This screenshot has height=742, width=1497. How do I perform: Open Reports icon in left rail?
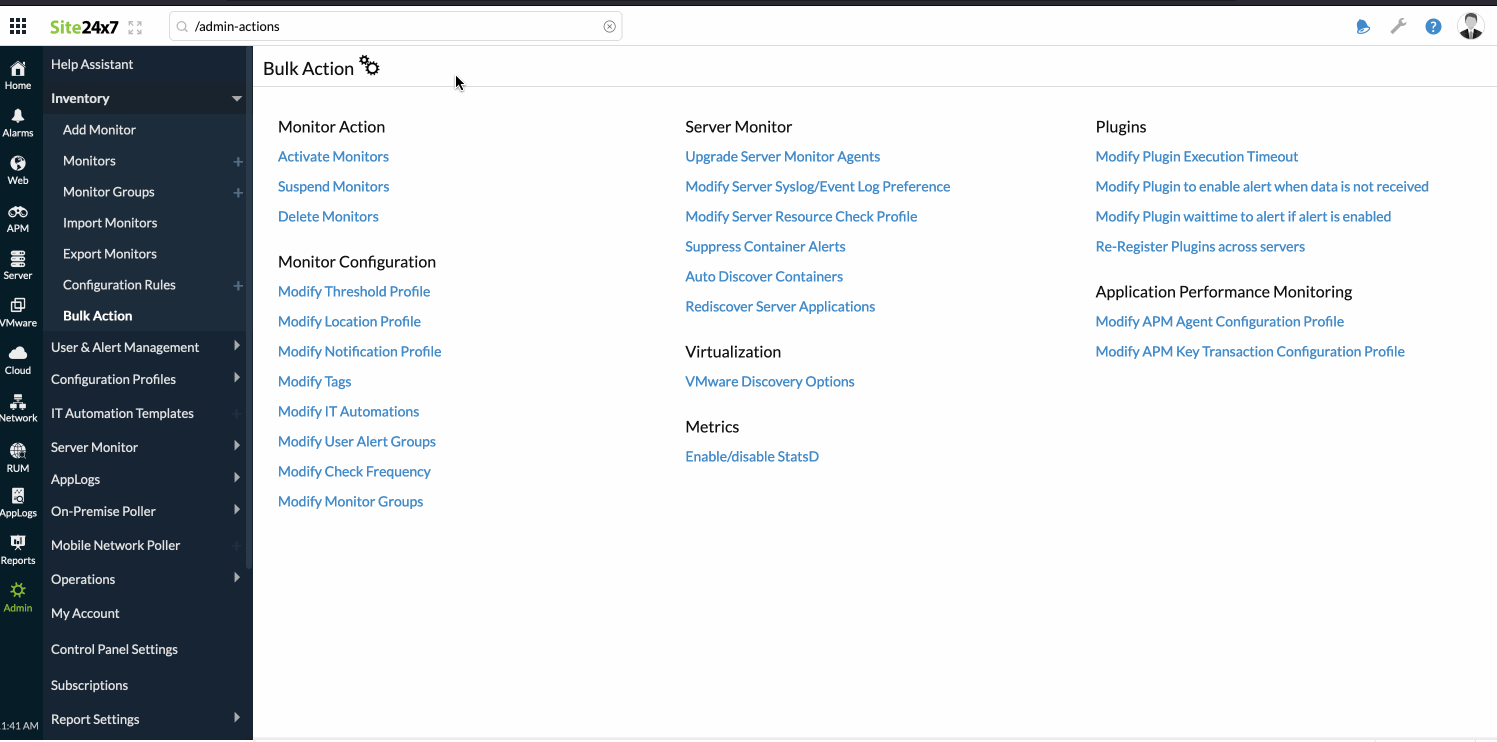pos(18,549)
